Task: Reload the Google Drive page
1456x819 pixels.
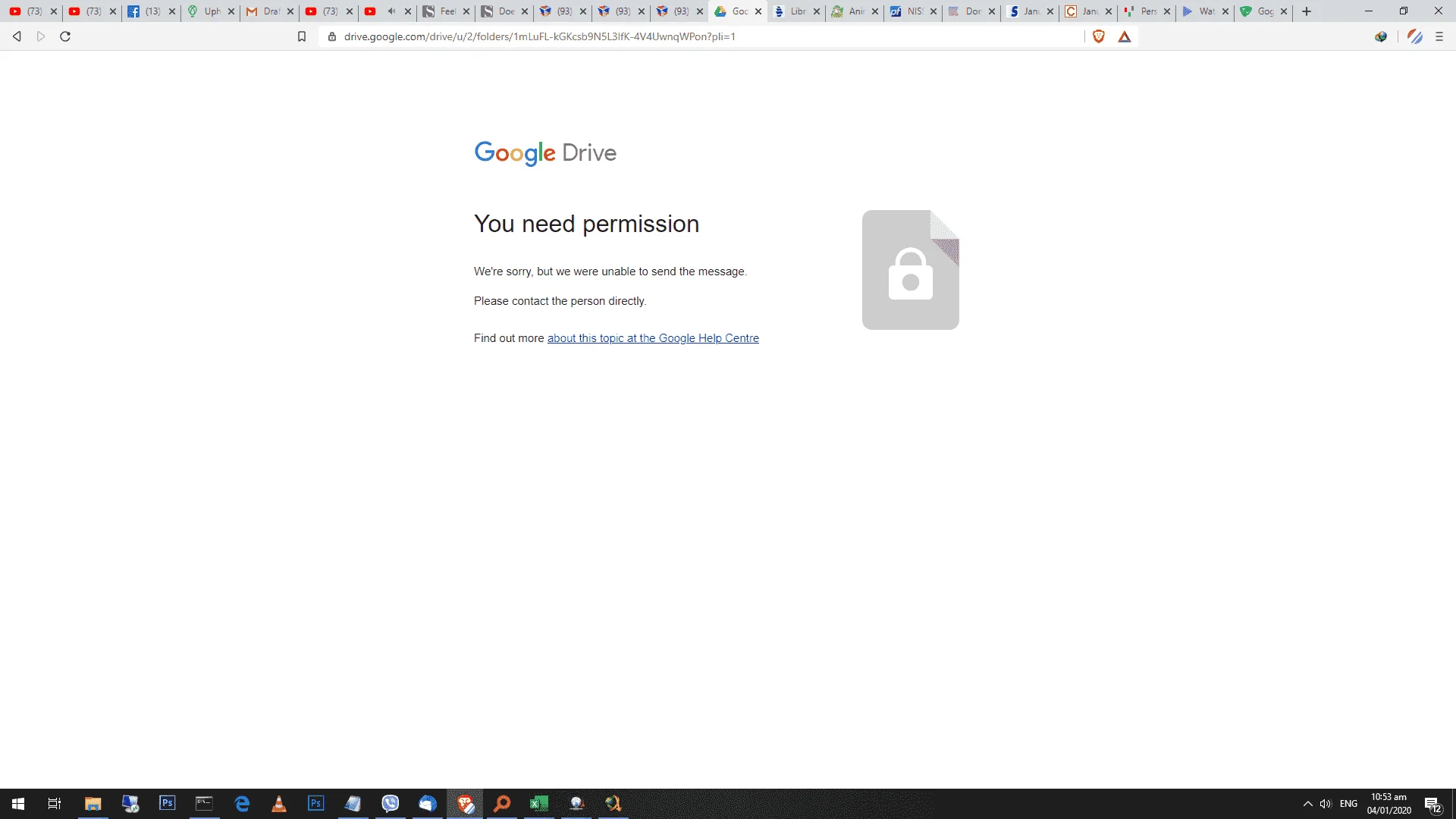Action: click(x=65, y=36)
